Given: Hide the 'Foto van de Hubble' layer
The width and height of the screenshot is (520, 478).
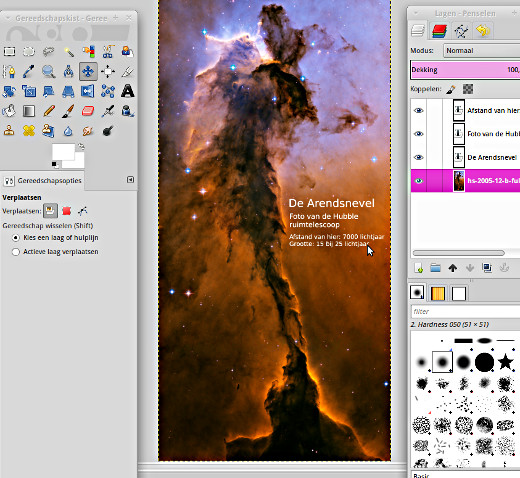Looking at the screenshot, I should coord(419,134).
